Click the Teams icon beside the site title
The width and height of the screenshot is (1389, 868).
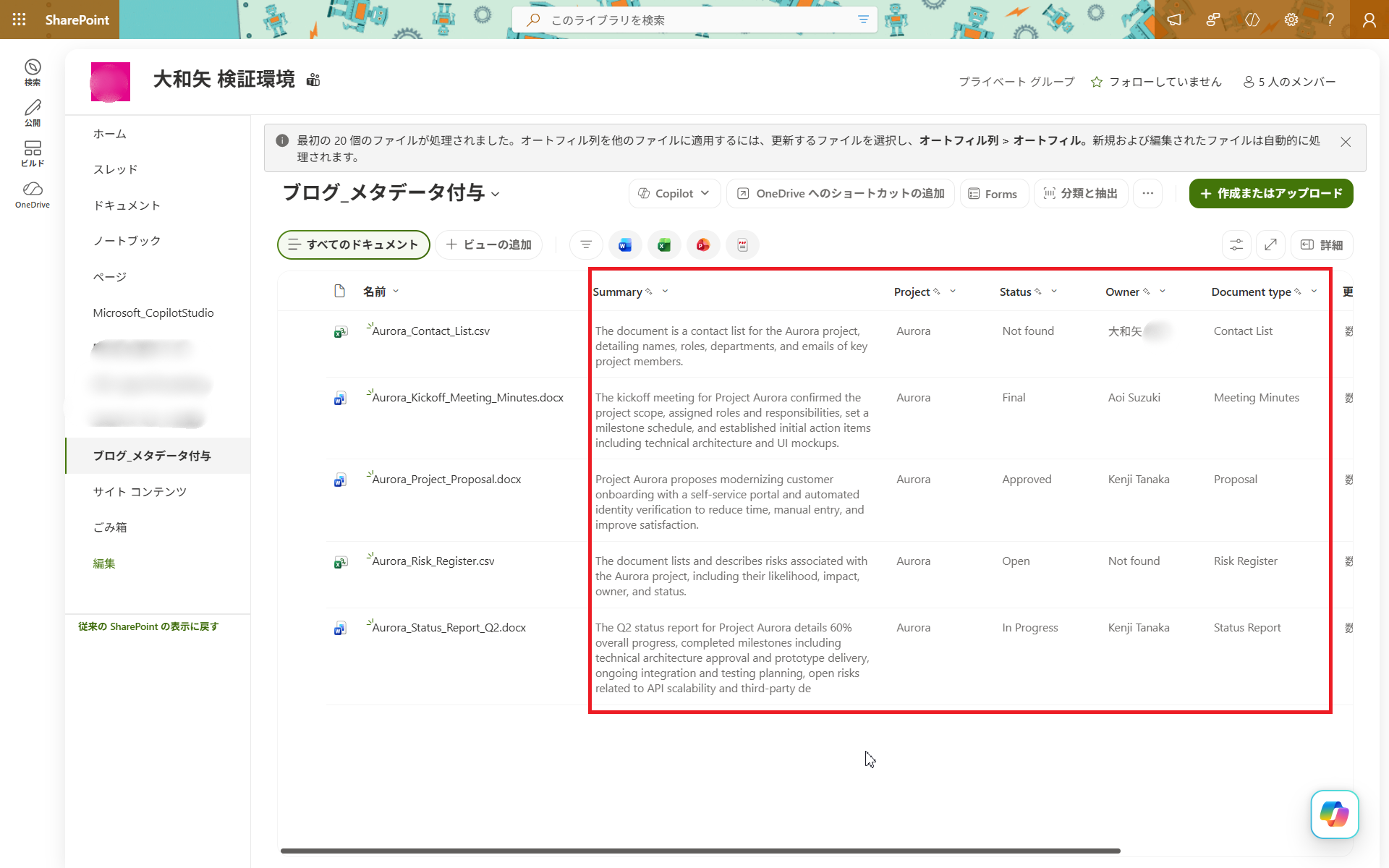point(313,80)
